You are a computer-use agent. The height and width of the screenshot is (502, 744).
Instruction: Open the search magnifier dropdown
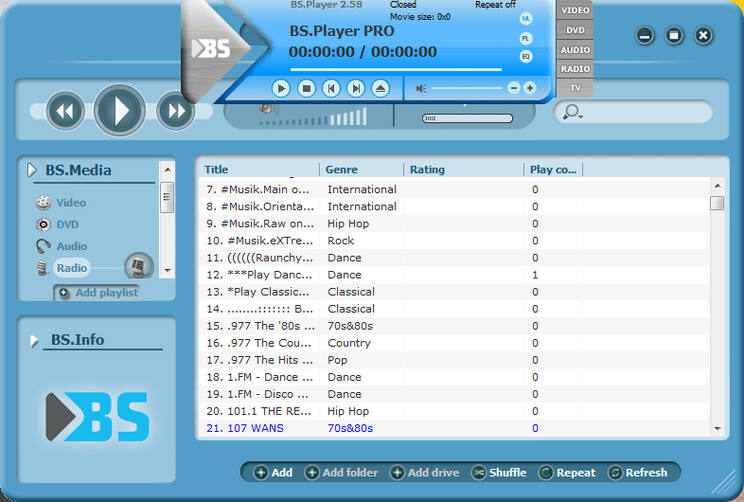coord(573,112)
